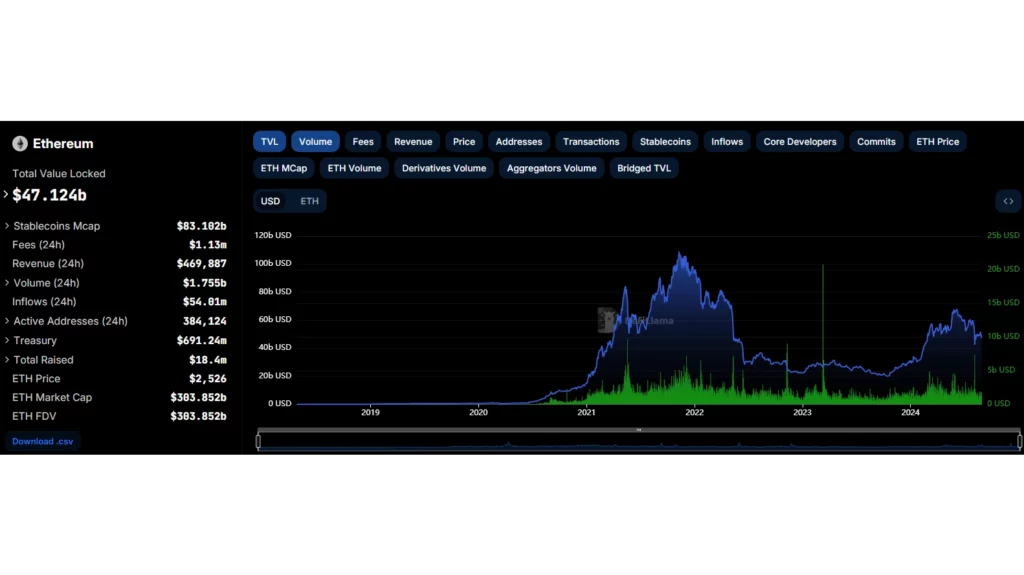
Task: Click the Ethereum logo icon
Action: point(20,144)
